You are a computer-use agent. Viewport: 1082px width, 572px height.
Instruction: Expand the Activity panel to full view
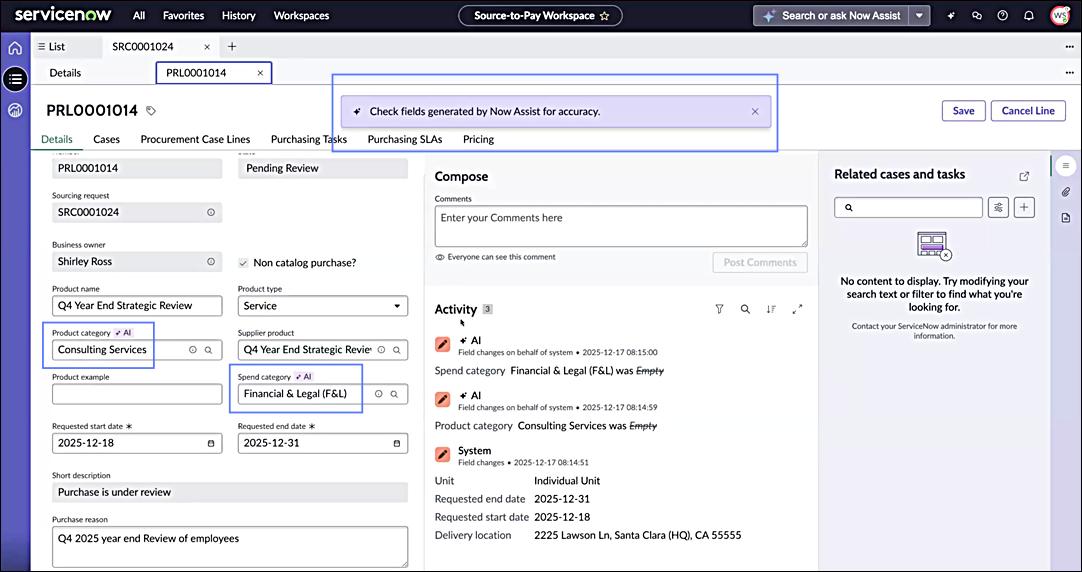tap(797, 309)
